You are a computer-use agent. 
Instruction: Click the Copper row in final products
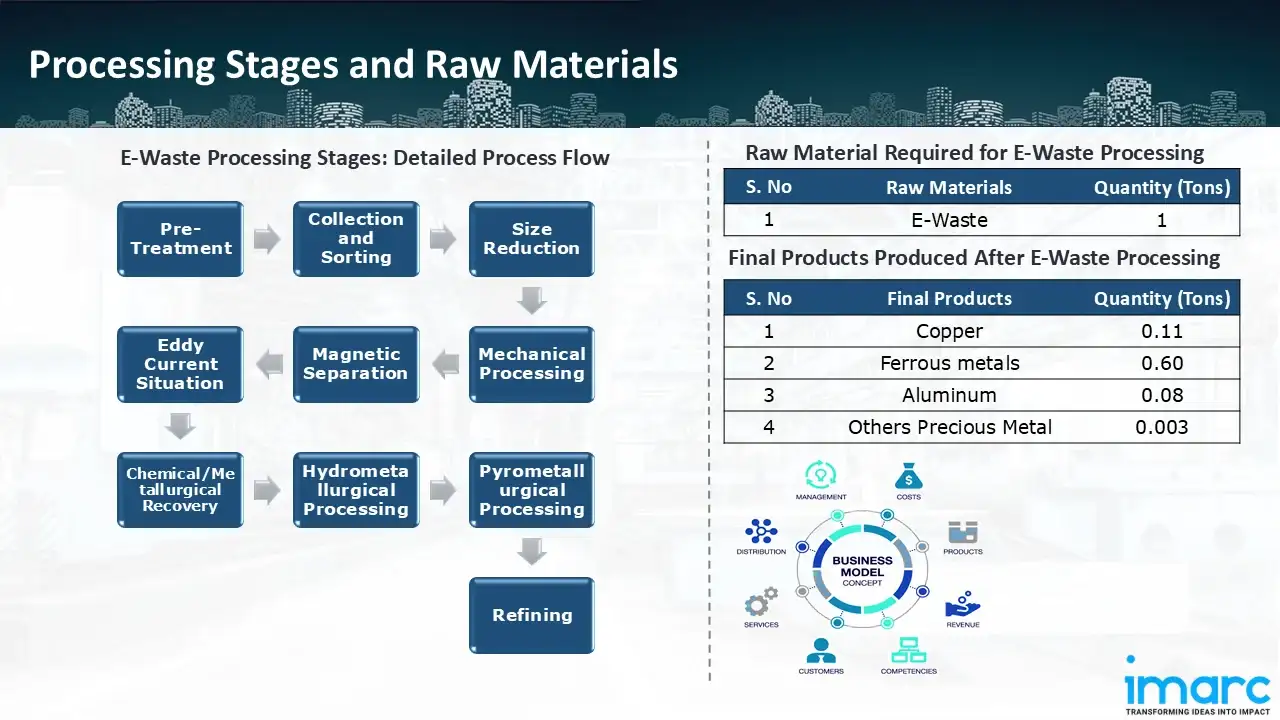(x=981, y=331)
